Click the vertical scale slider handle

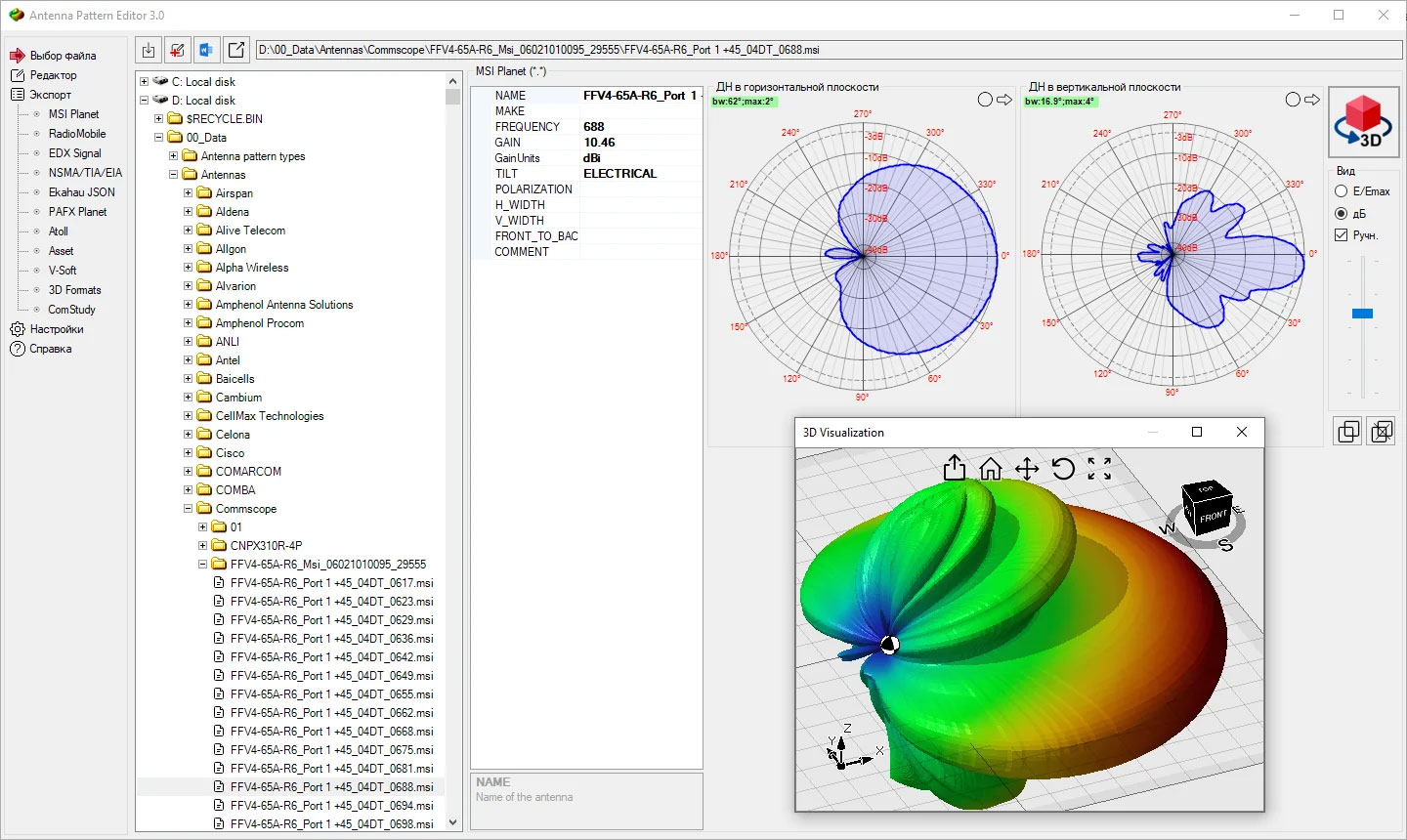click(x=1362, y=314)
